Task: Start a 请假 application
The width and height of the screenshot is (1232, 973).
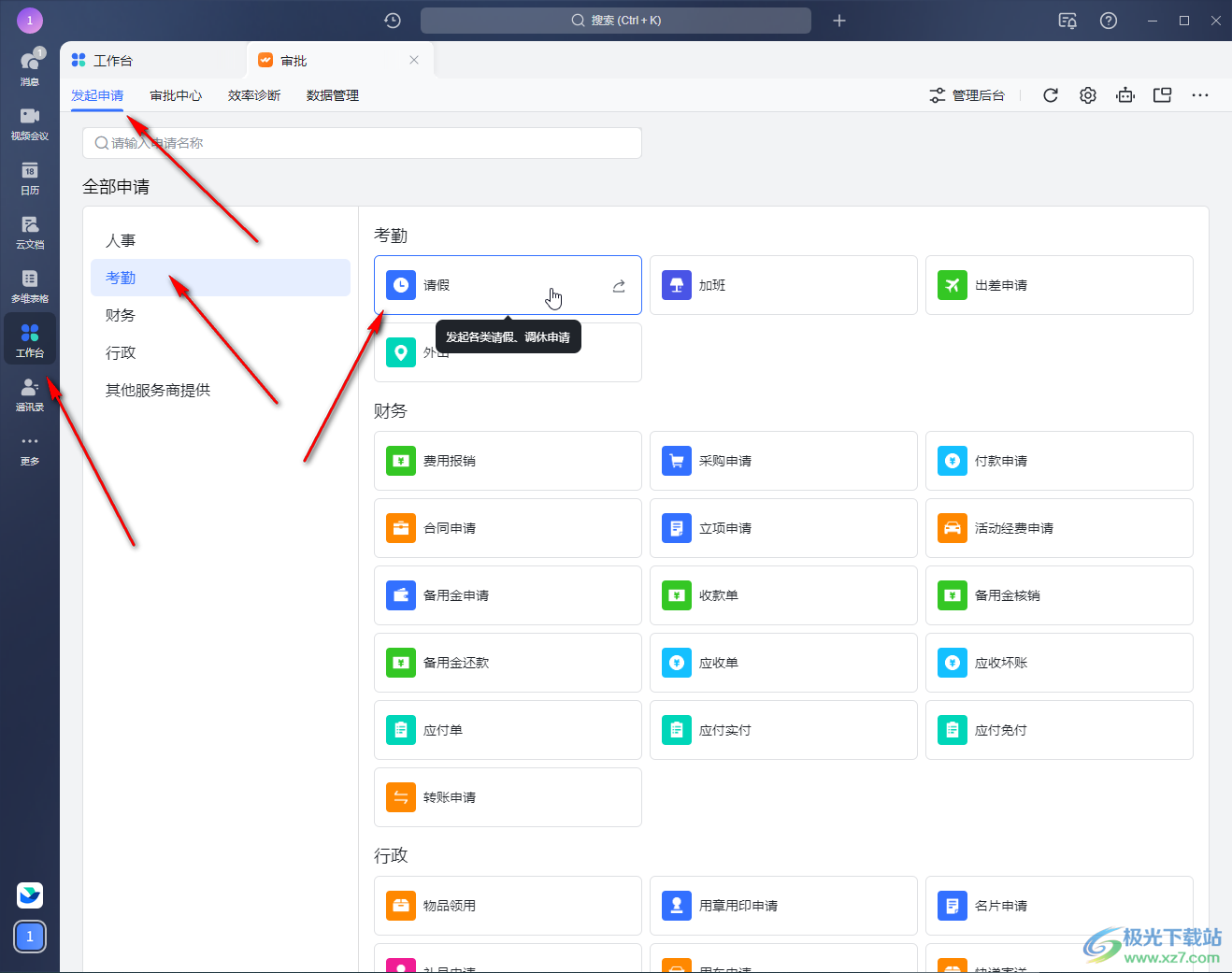Action: pos(508,285)
